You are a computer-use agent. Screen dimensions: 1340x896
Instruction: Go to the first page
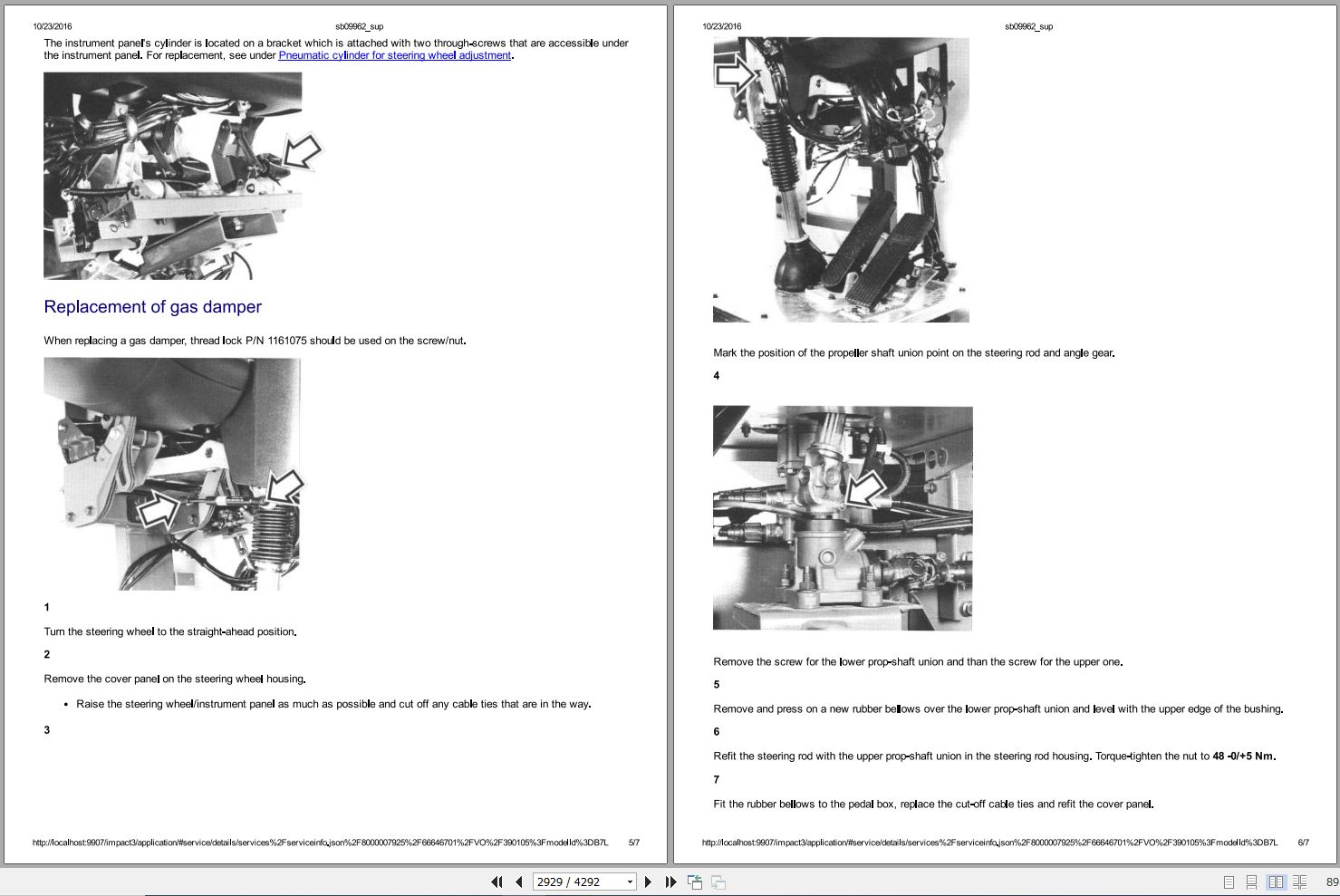click(496, 882)
